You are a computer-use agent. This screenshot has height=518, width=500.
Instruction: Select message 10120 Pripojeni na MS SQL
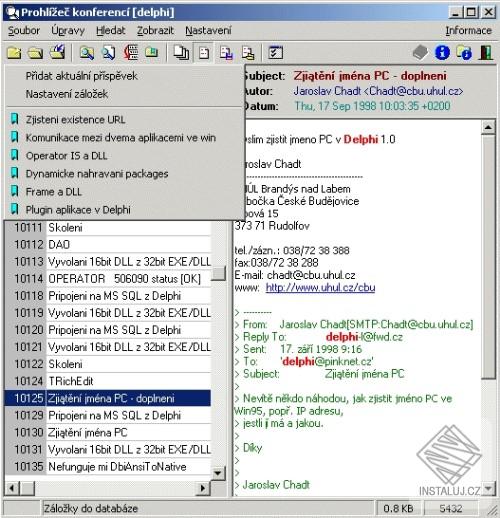pyautogui.click(x=108, y=330)
